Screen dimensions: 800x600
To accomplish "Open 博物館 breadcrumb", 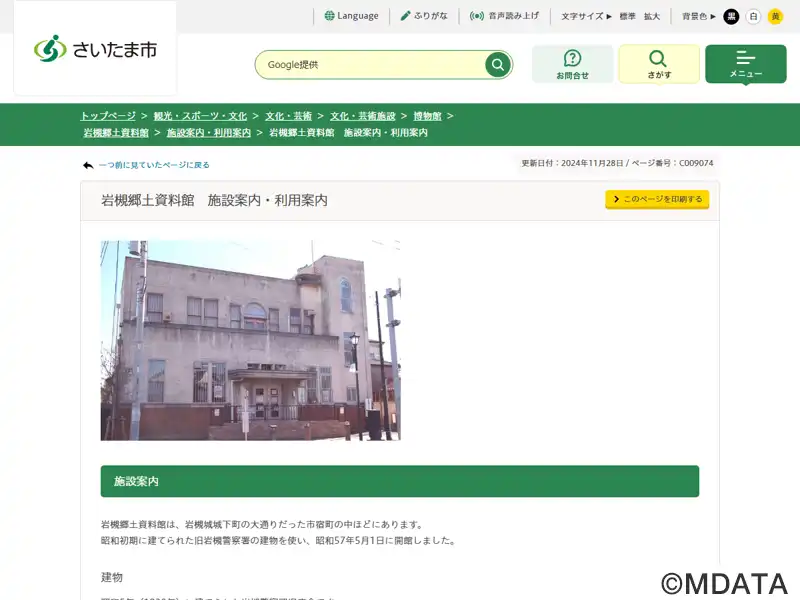I will coord(427,116).
